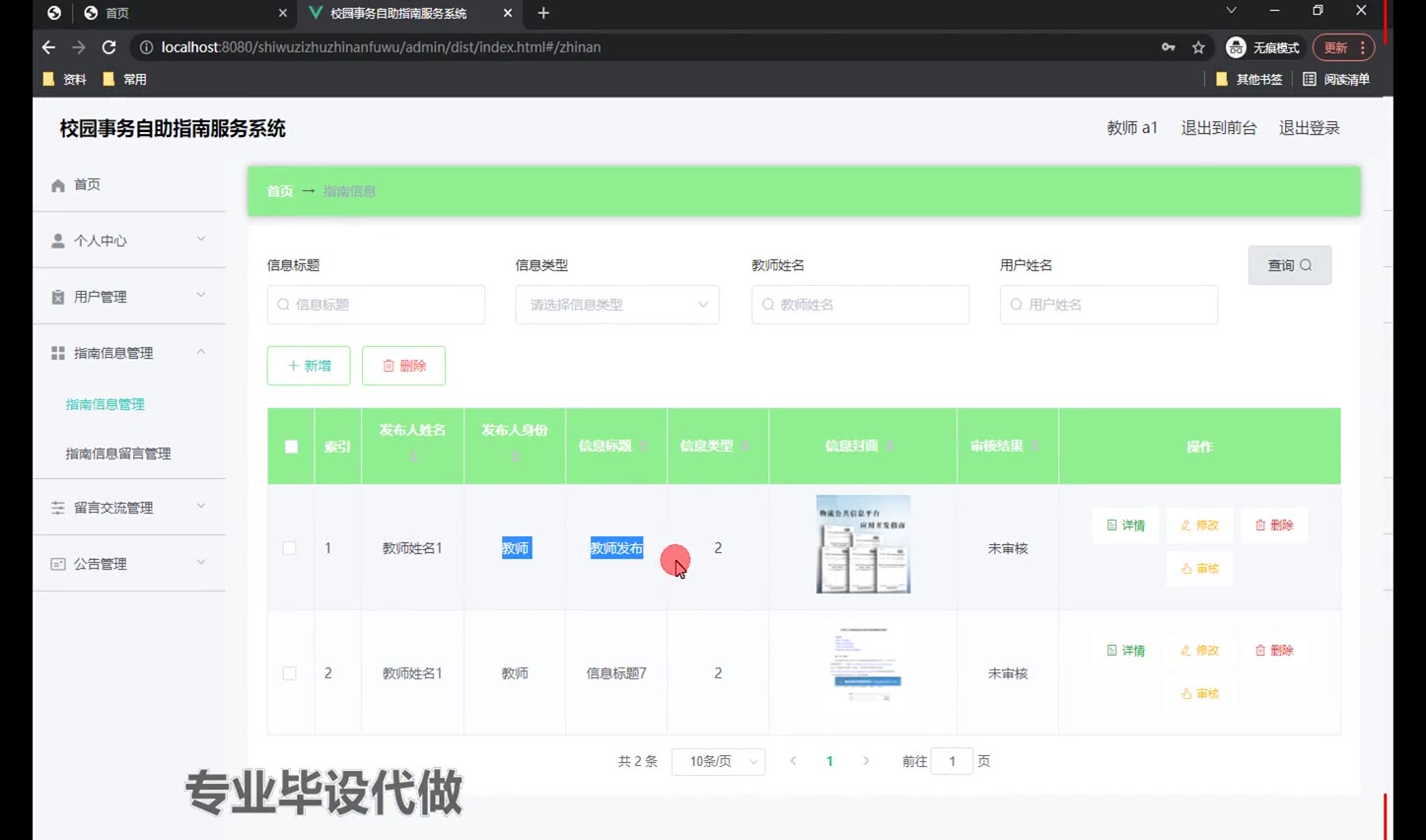Open the 信息类型 dropdown
The width and height of the screenshot is (1426, 840).
617,305
